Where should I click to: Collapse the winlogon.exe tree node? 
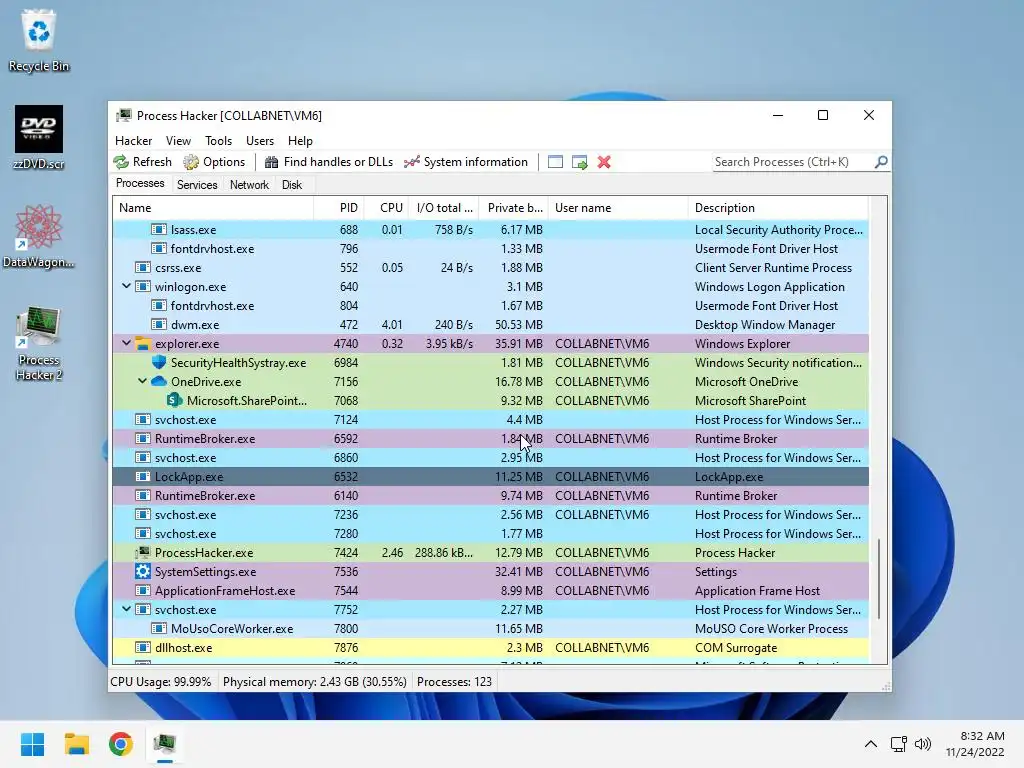[x=126, y=286]
